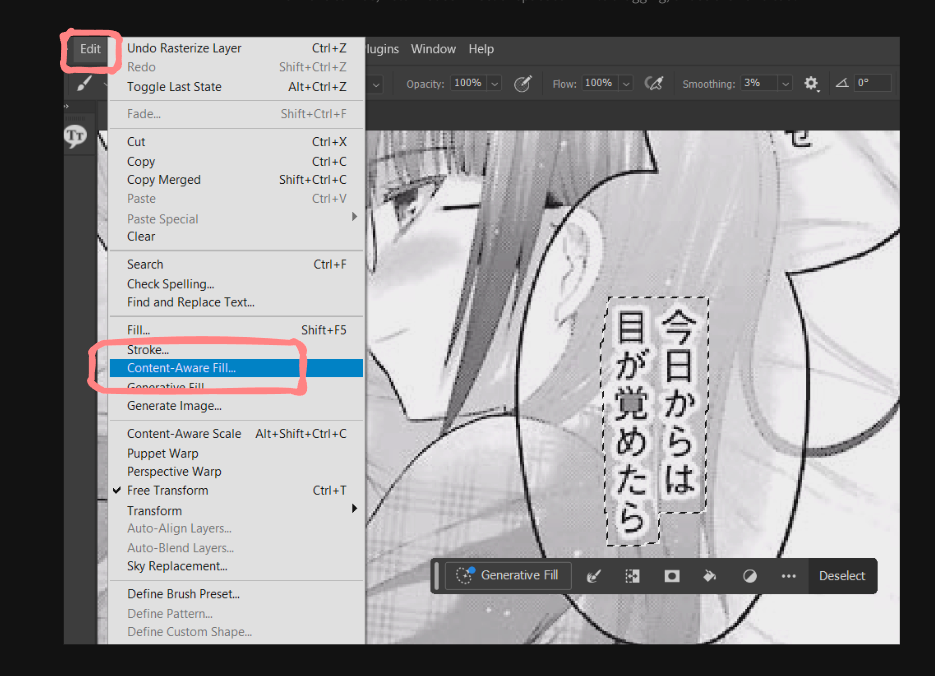Open Sky Replacement dialog
Image resolution: width=935 pixels, height=676 pixels.
pos(237,566)
